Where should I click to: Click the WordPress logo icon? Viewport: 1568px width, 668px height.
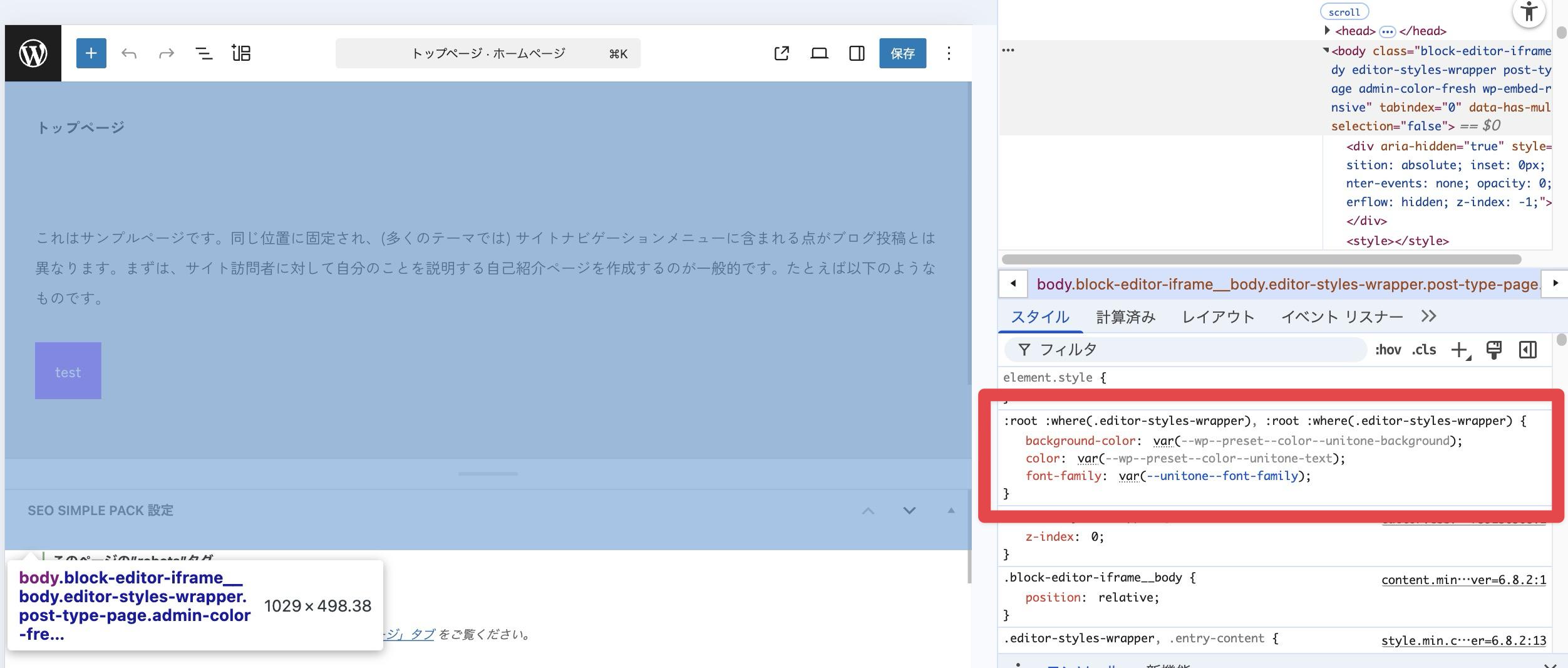click(x=33, y=53)
